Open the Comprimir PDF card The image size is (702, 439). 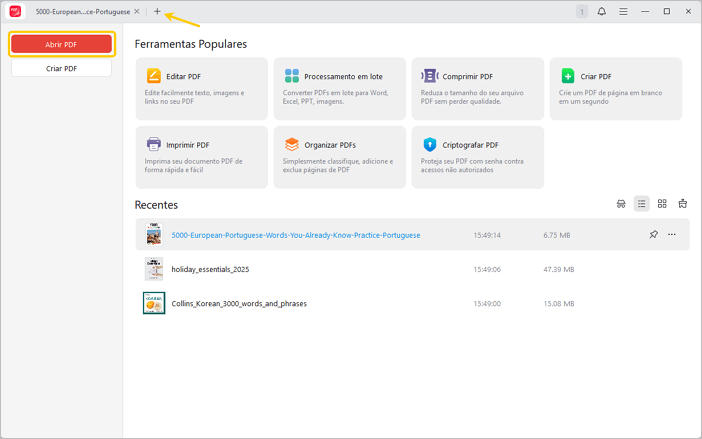[x=478, y=89]
